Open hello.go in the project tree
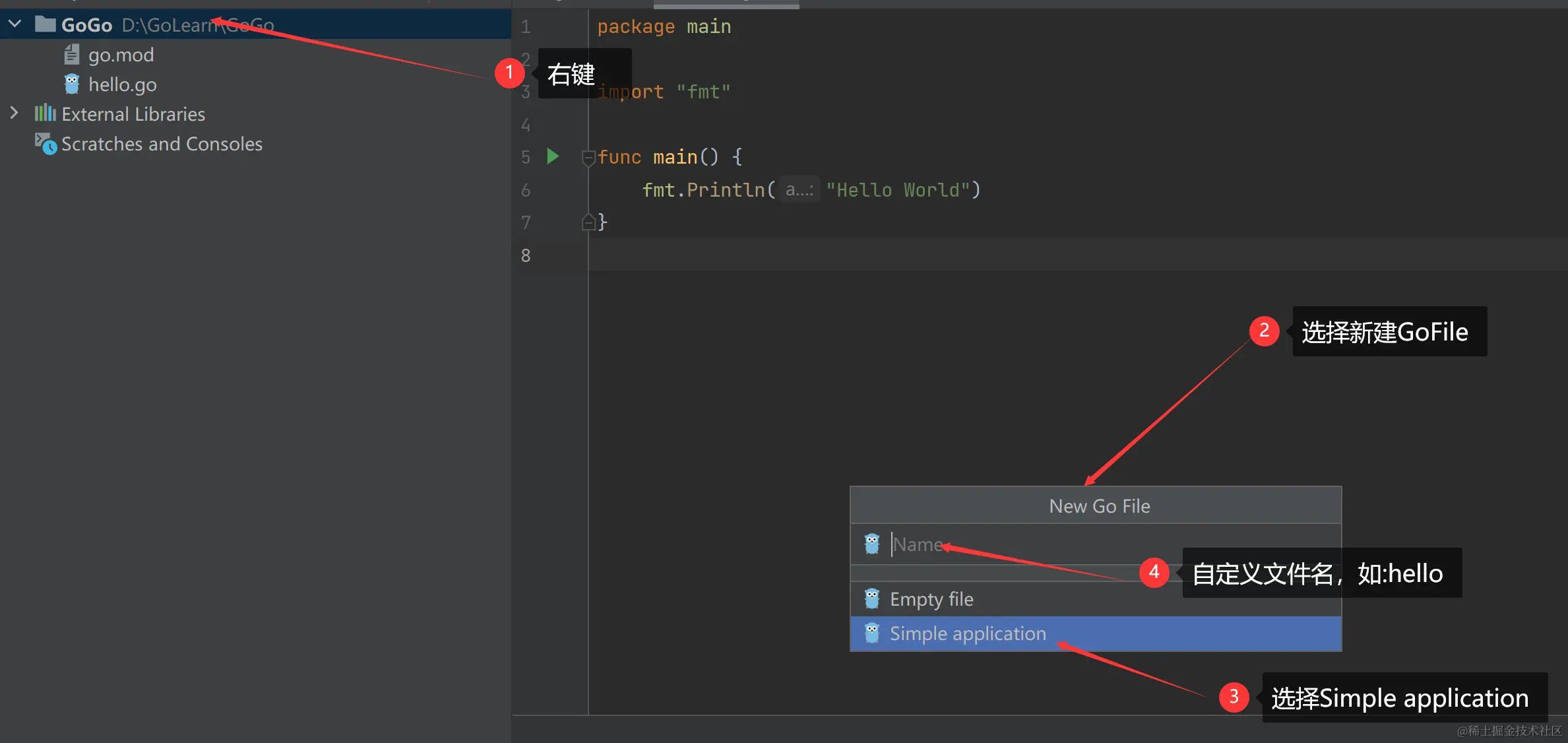This screenshot has height=743, width=1568. tap(122, 84)
